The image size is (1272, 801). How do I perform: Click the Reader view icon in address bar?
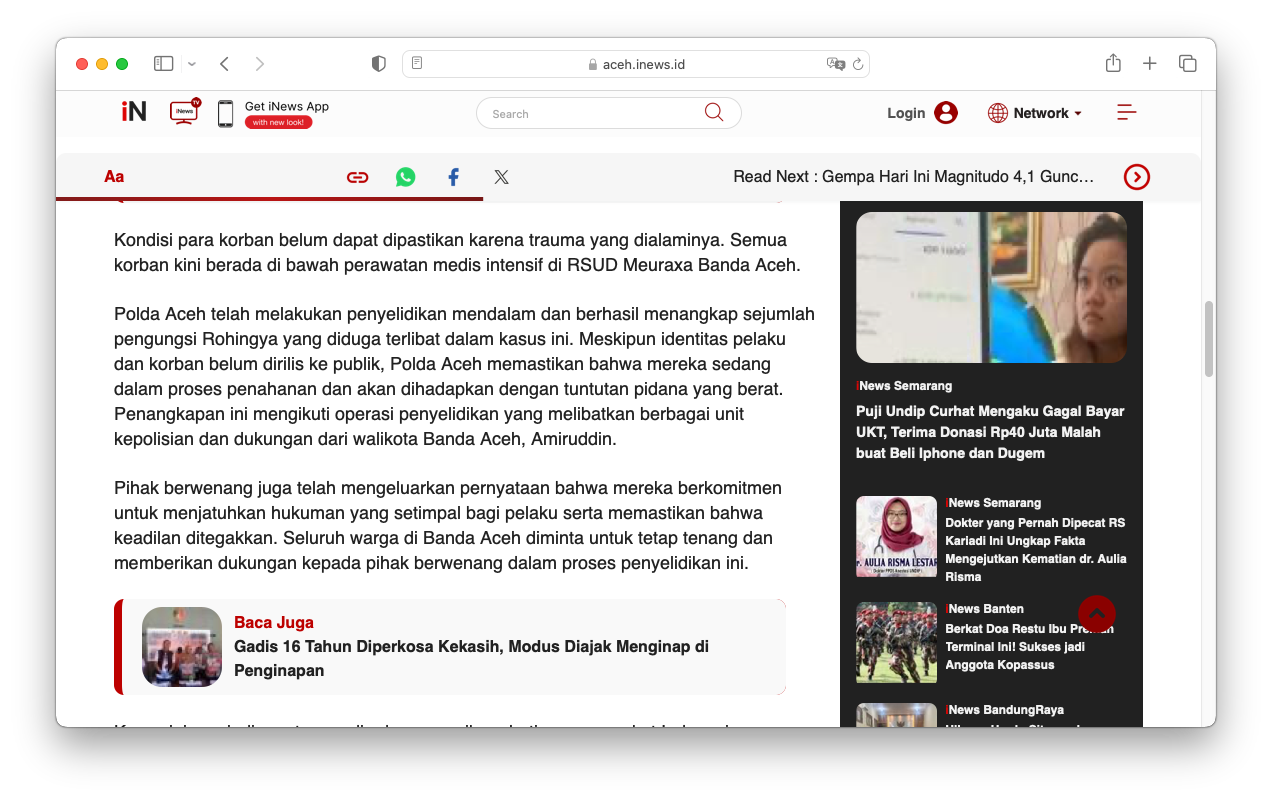[417, 64]
